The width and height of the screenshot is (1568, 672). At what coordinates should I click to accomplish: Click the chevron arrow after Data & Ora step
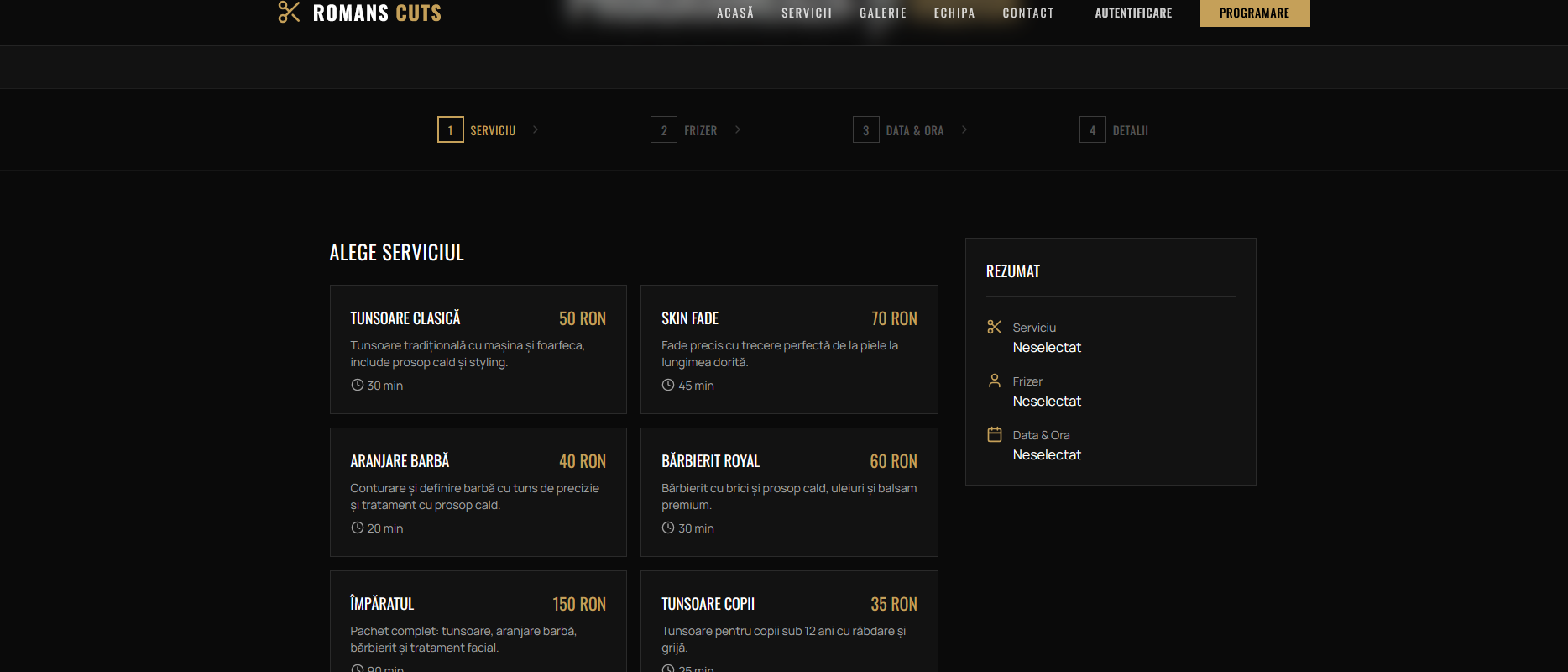(x=964, y=129)
